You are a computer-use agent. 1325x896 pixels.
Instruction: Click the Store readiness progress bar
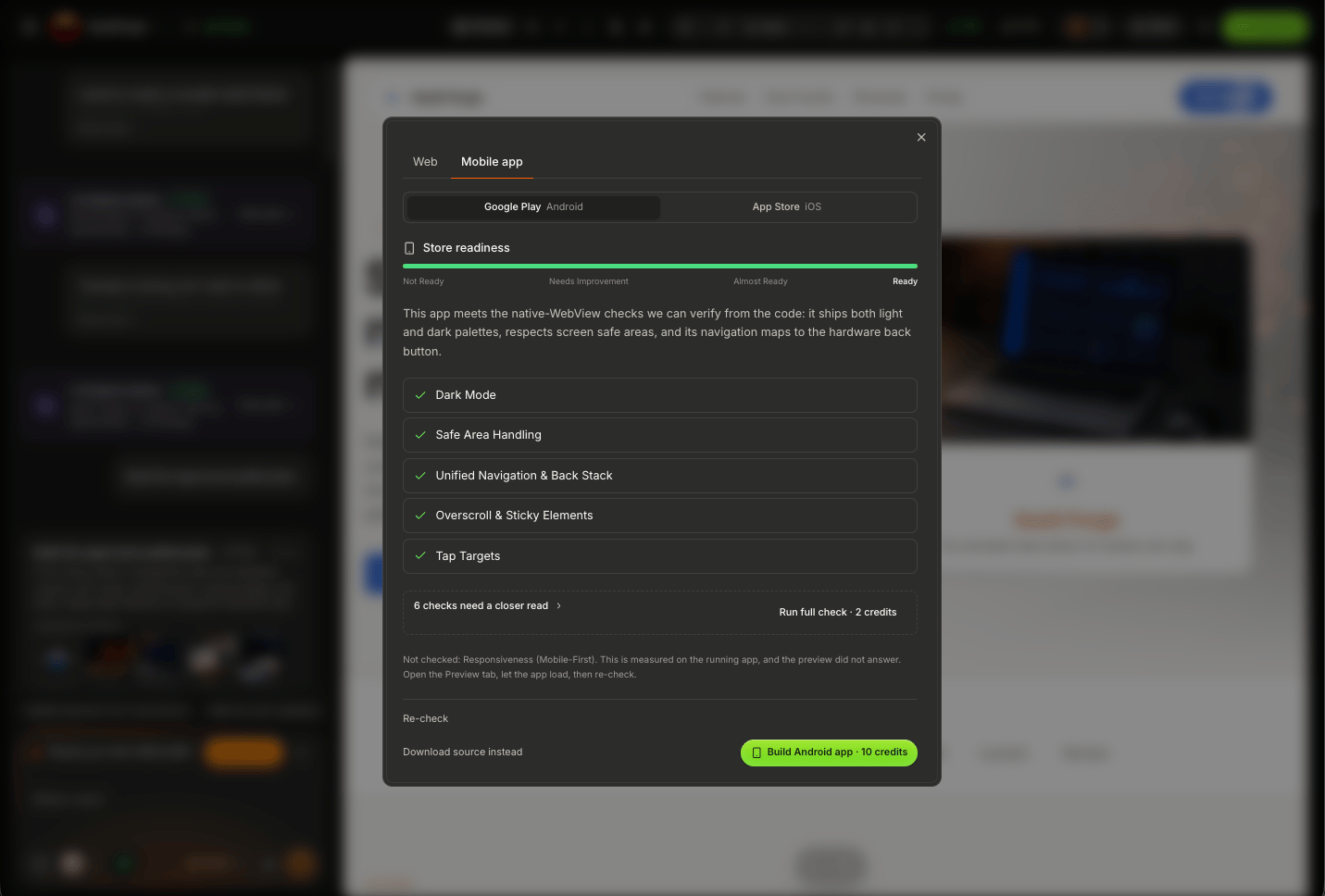tap(660, 266)
